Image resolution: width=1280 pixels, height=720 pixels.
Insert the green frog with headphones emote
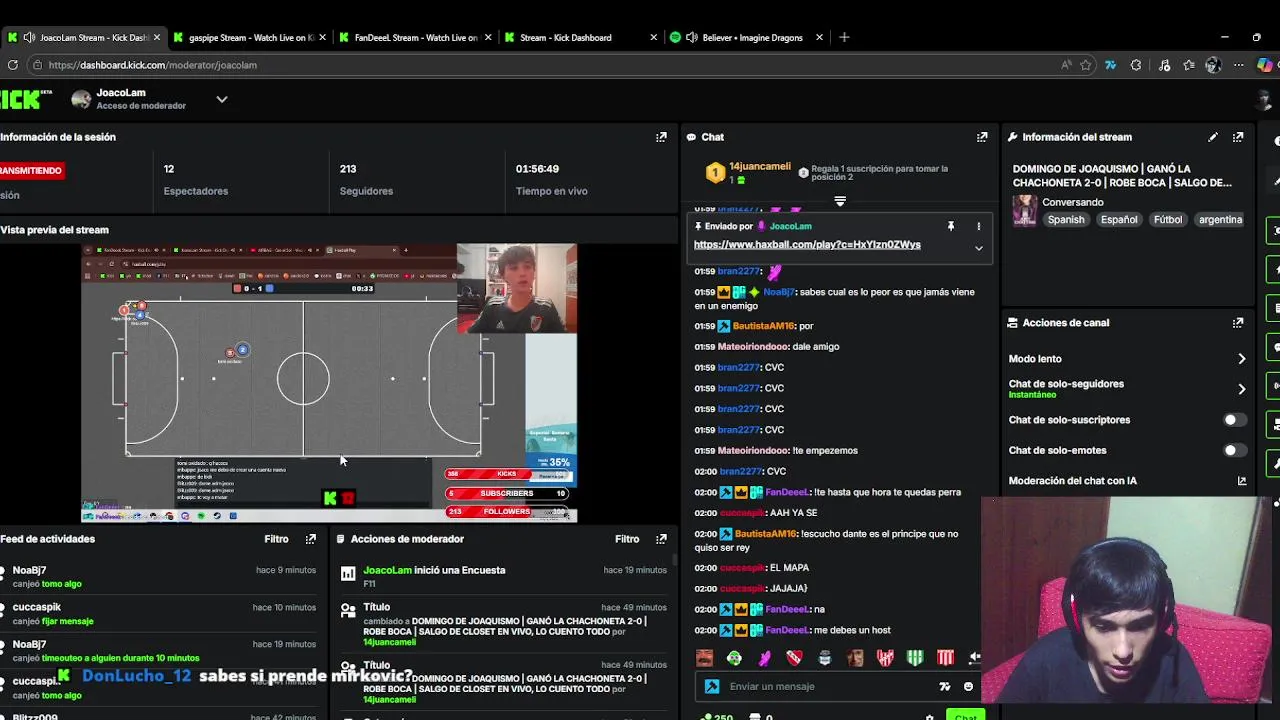(x=734, y=658)
